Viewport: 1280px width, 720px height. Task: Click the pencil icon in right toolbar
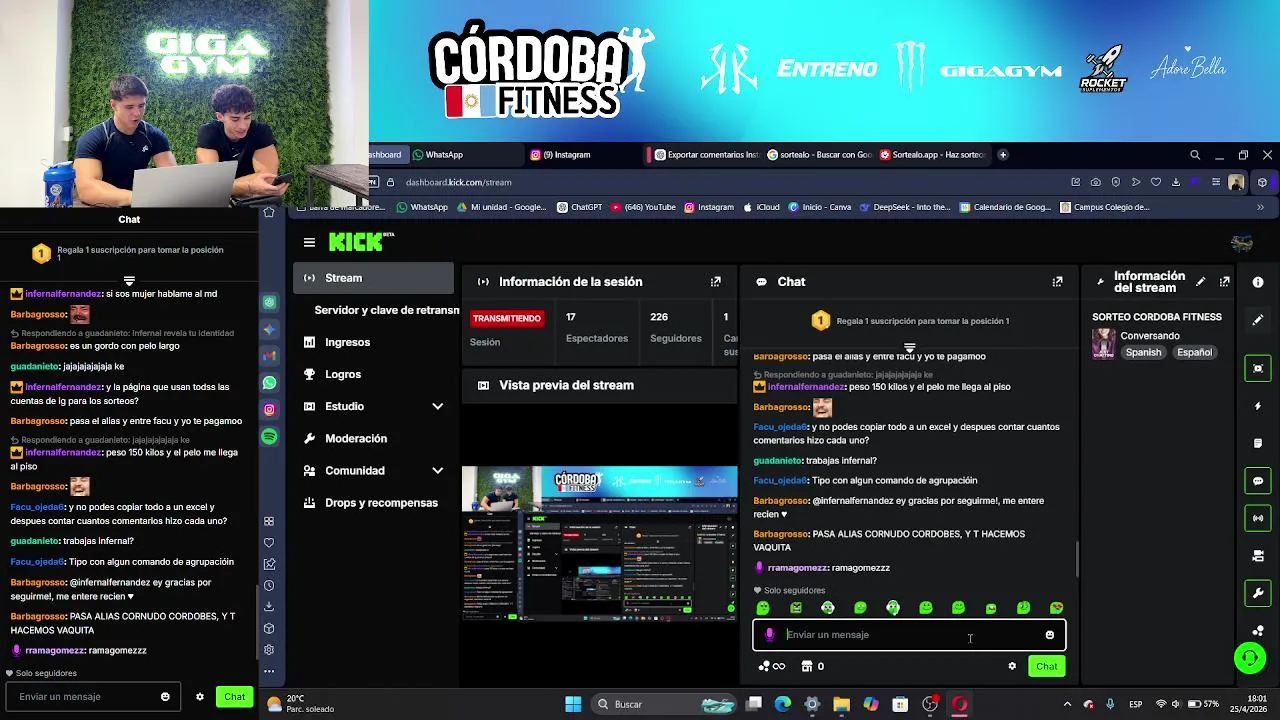[x=1258, y=320]
